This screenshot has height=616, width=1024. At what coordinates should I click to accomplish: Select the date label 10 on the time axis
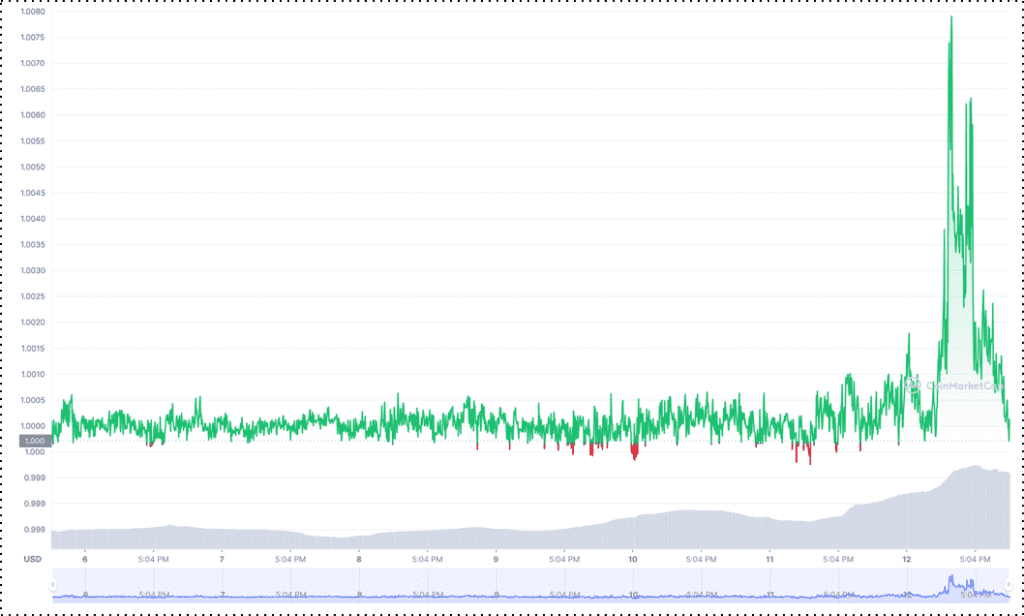click(632, 558)
